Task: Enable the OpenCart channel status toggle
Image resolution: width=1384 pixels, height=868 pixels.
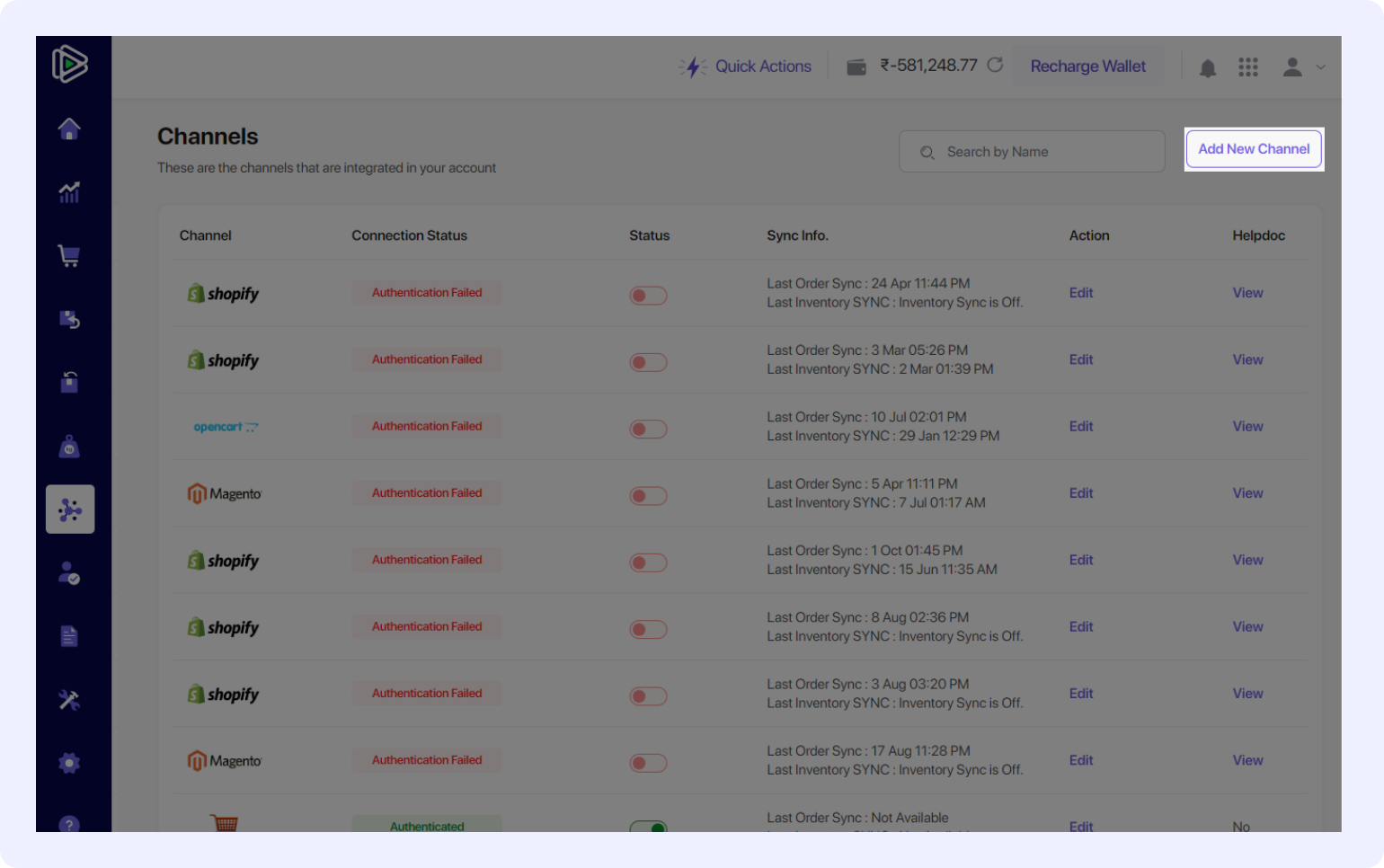Action: [x=648, y=430]
